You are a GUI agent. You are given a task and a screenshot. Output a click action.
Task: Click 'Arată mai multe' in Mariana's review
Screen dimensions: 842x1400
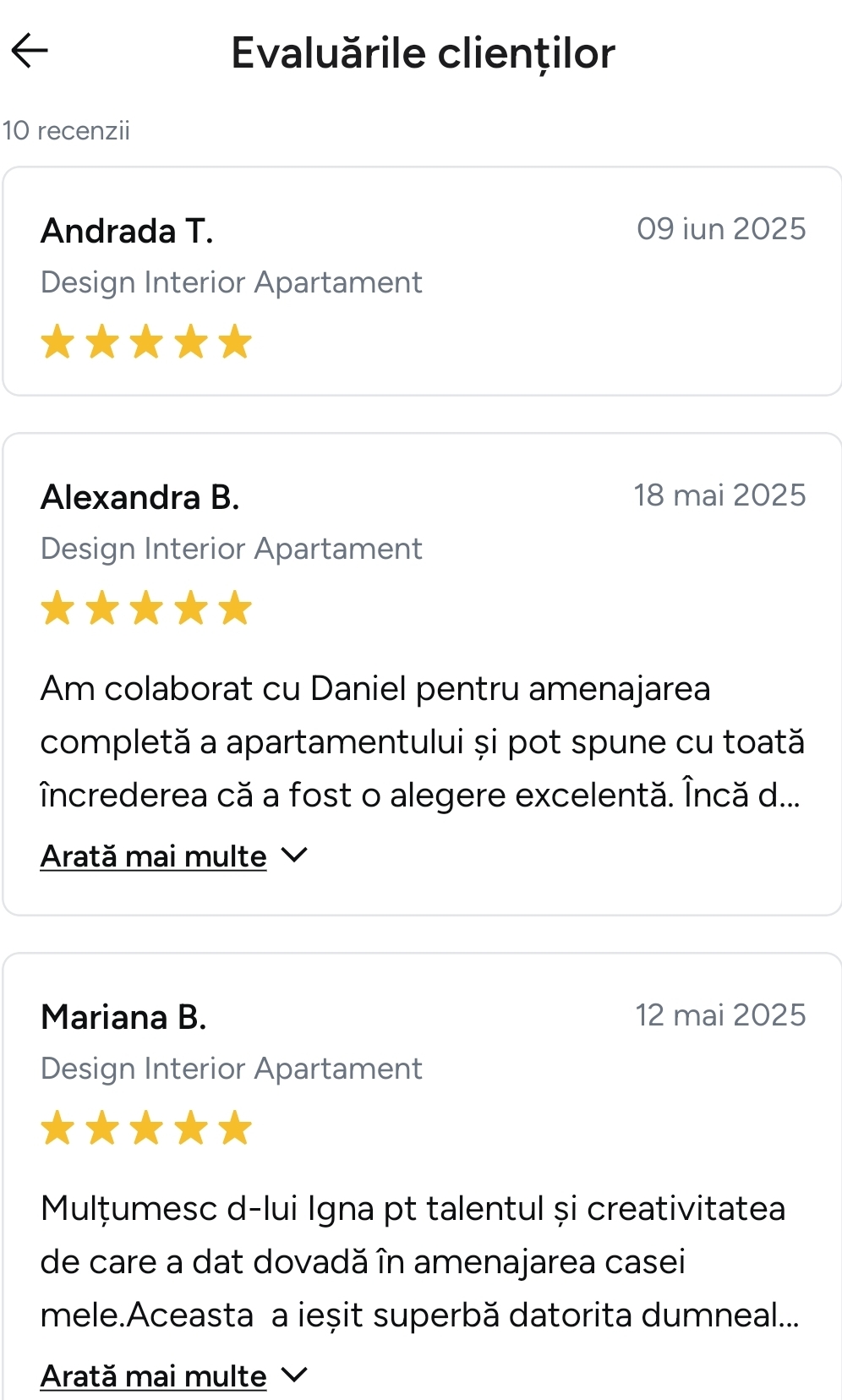click(x=153, y=1376)
